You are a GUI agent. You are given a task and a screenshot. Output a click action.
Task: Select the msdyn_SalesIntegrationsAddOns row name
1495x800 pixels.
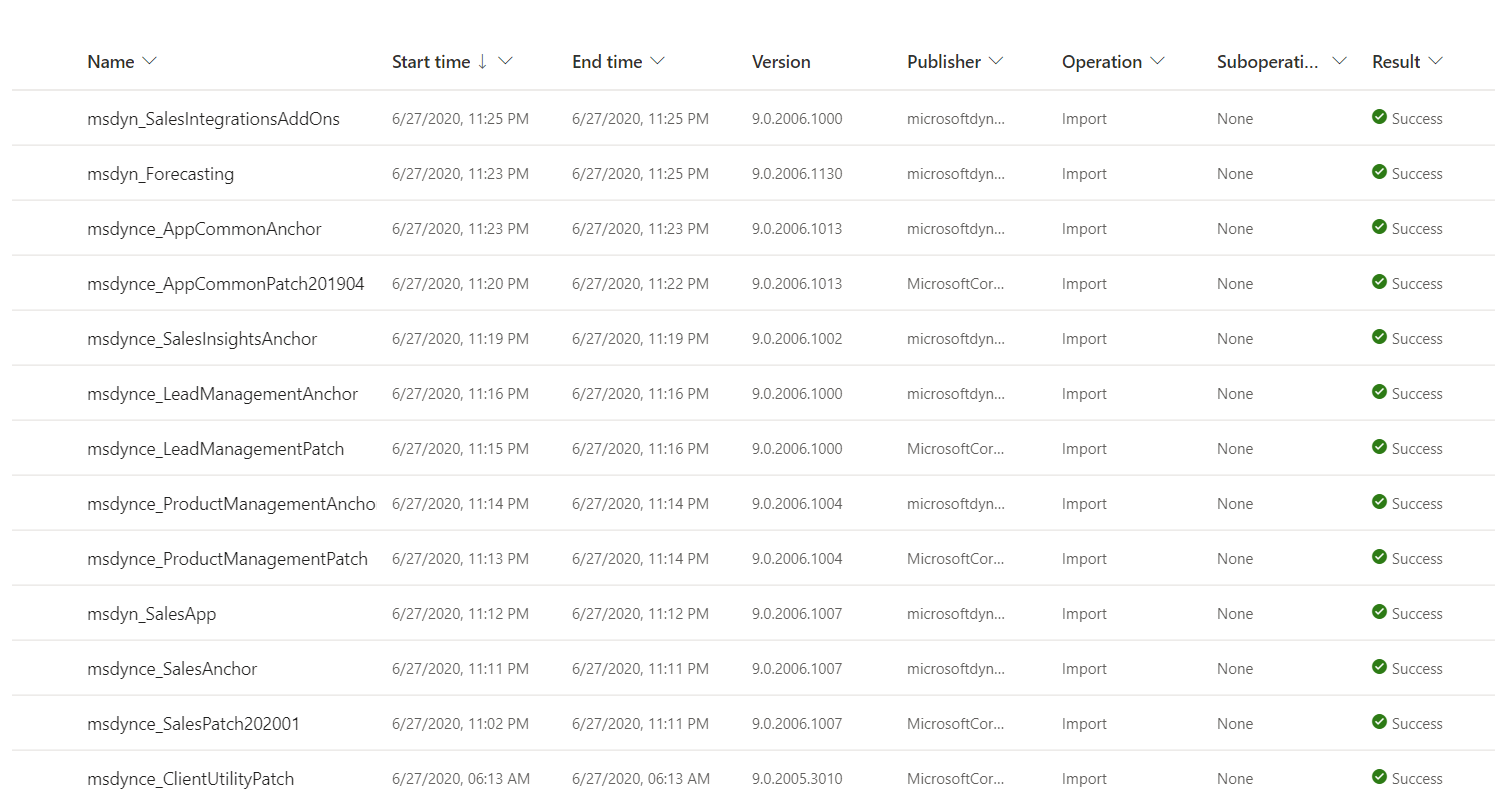213,119
